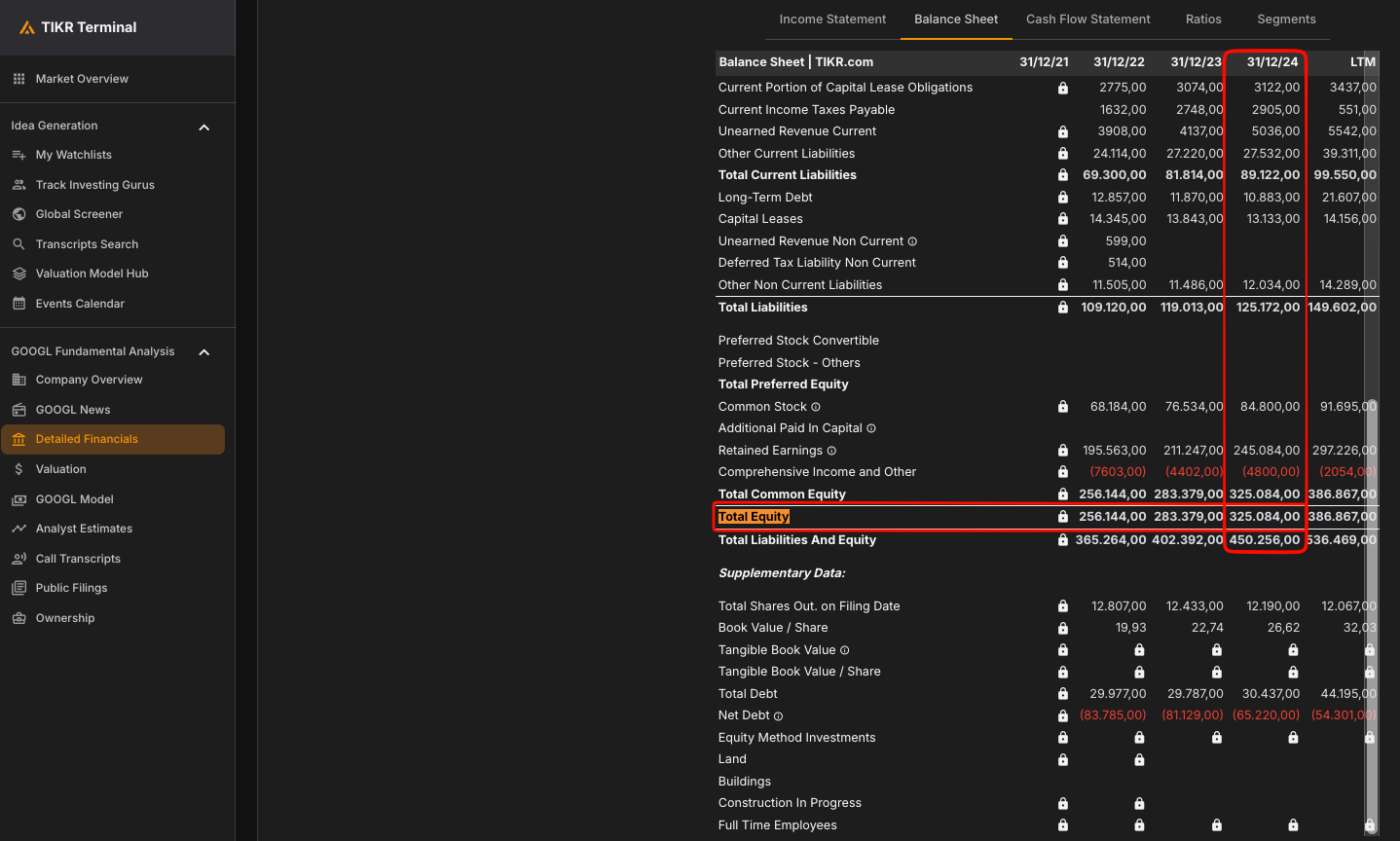1400x841 pixels.
Task: Select the Valuation dollar sign icon
Action: tap(18, 469)
